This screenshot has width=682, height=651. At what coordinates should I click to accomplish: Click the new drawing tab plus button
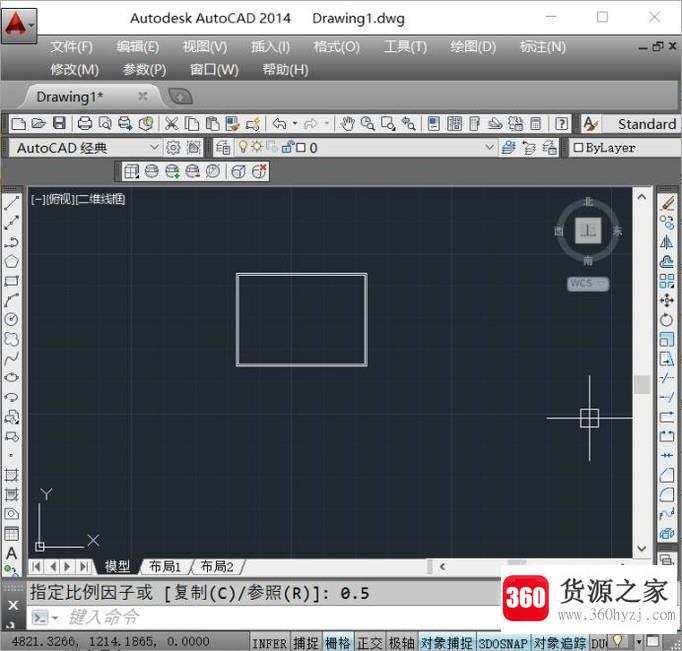180,97
